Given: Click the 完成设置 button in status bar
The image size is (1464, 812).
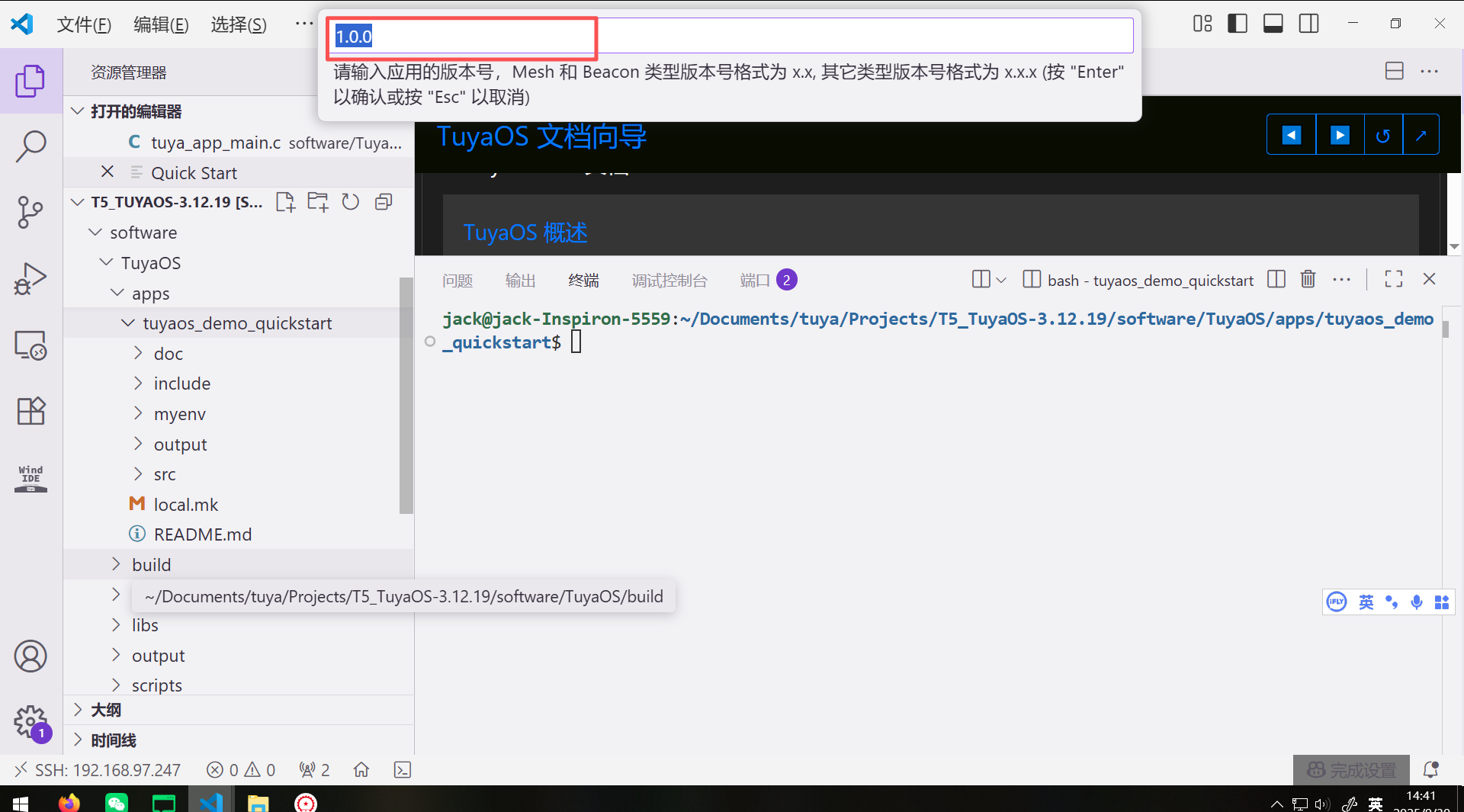Looking at the screenshot, I should click(x=1351, y=770).
